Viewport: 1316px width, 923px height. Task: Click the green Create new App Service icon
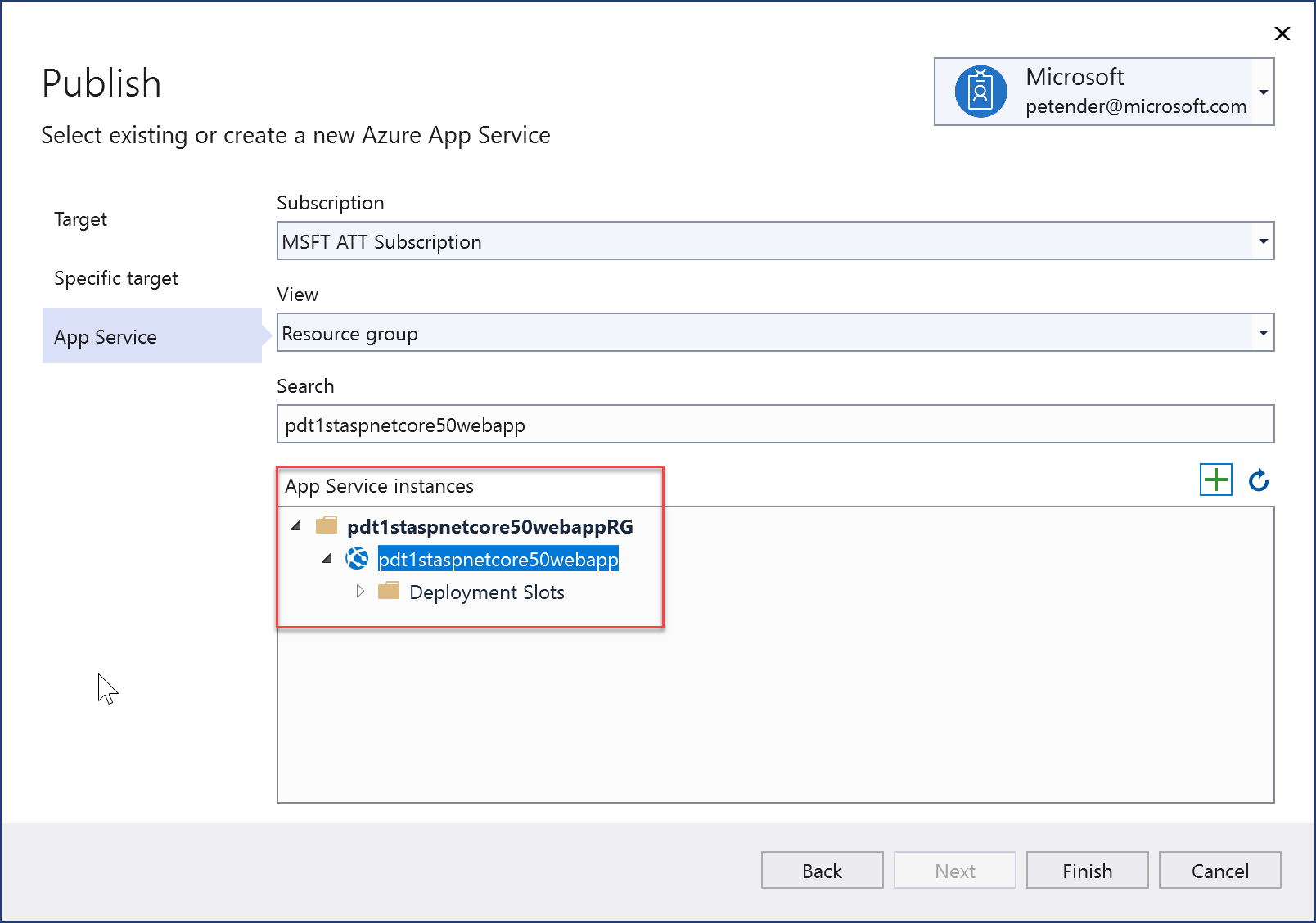1217,480
